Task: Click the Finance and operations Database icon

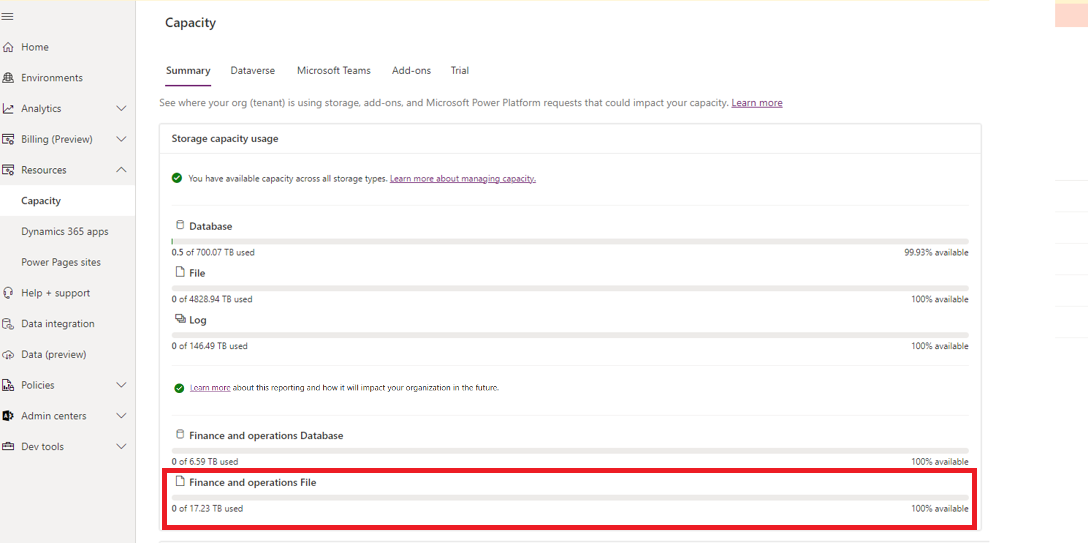Action: point(180,435)
